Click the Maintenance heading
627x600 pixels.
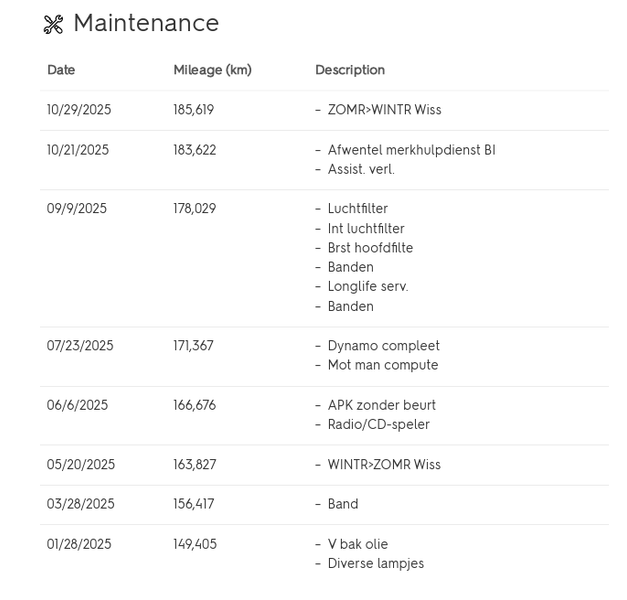pyautogui.click(x=145, y=23)
